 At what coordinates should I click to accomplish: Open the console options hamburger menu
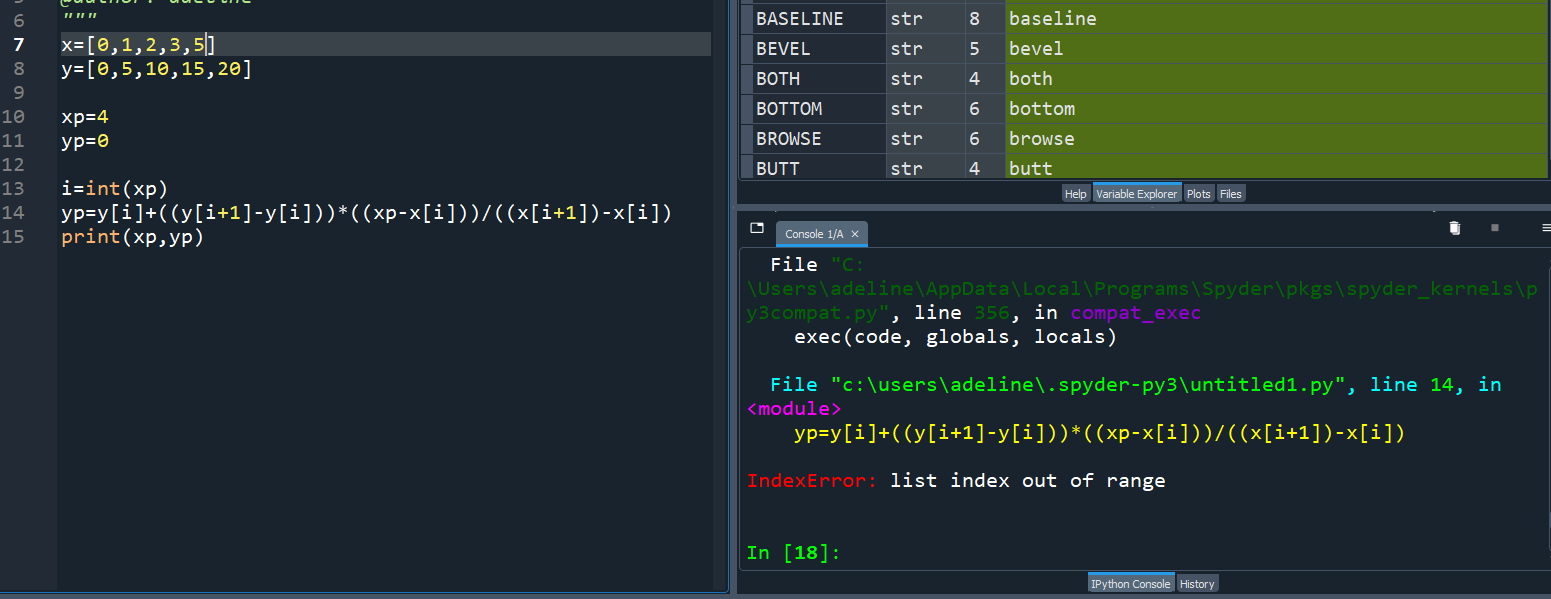[1545, 228]
